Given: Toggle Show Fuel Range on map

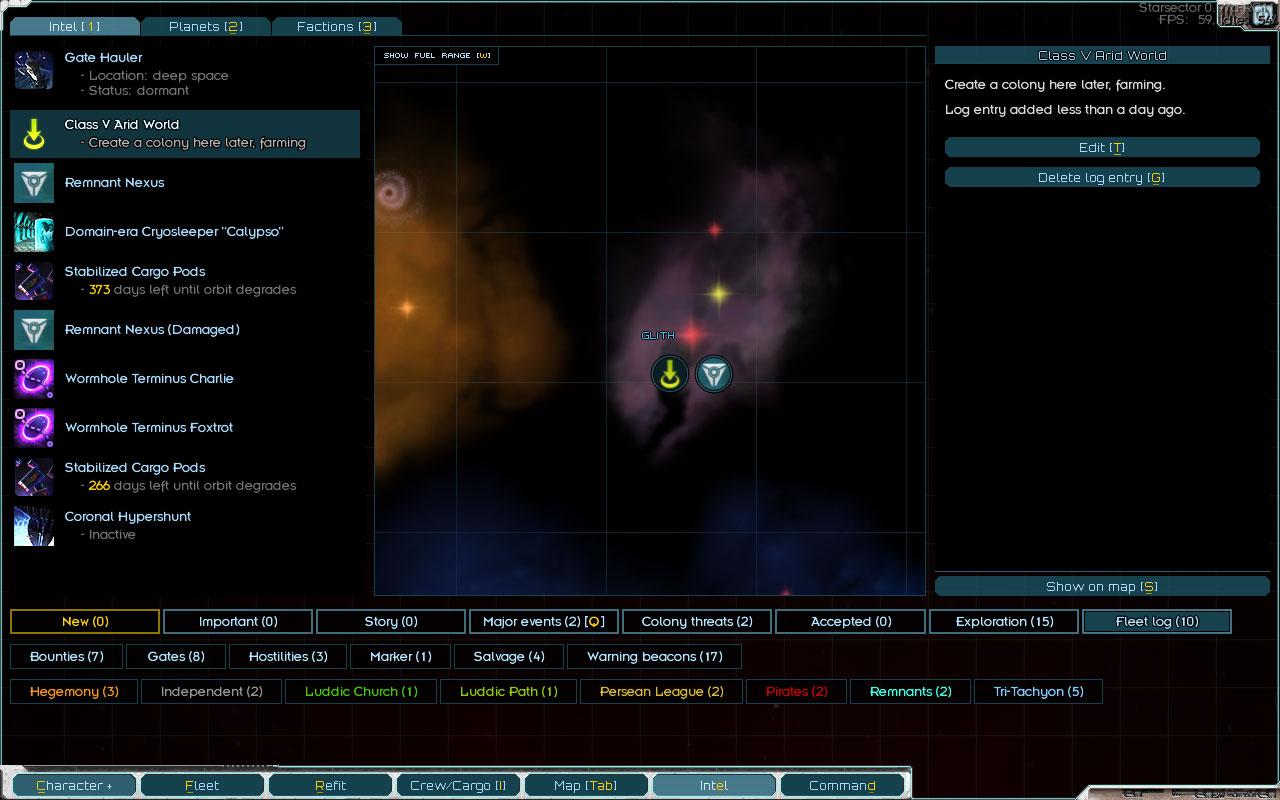Looking at the screenshot, I should point(437,56).
